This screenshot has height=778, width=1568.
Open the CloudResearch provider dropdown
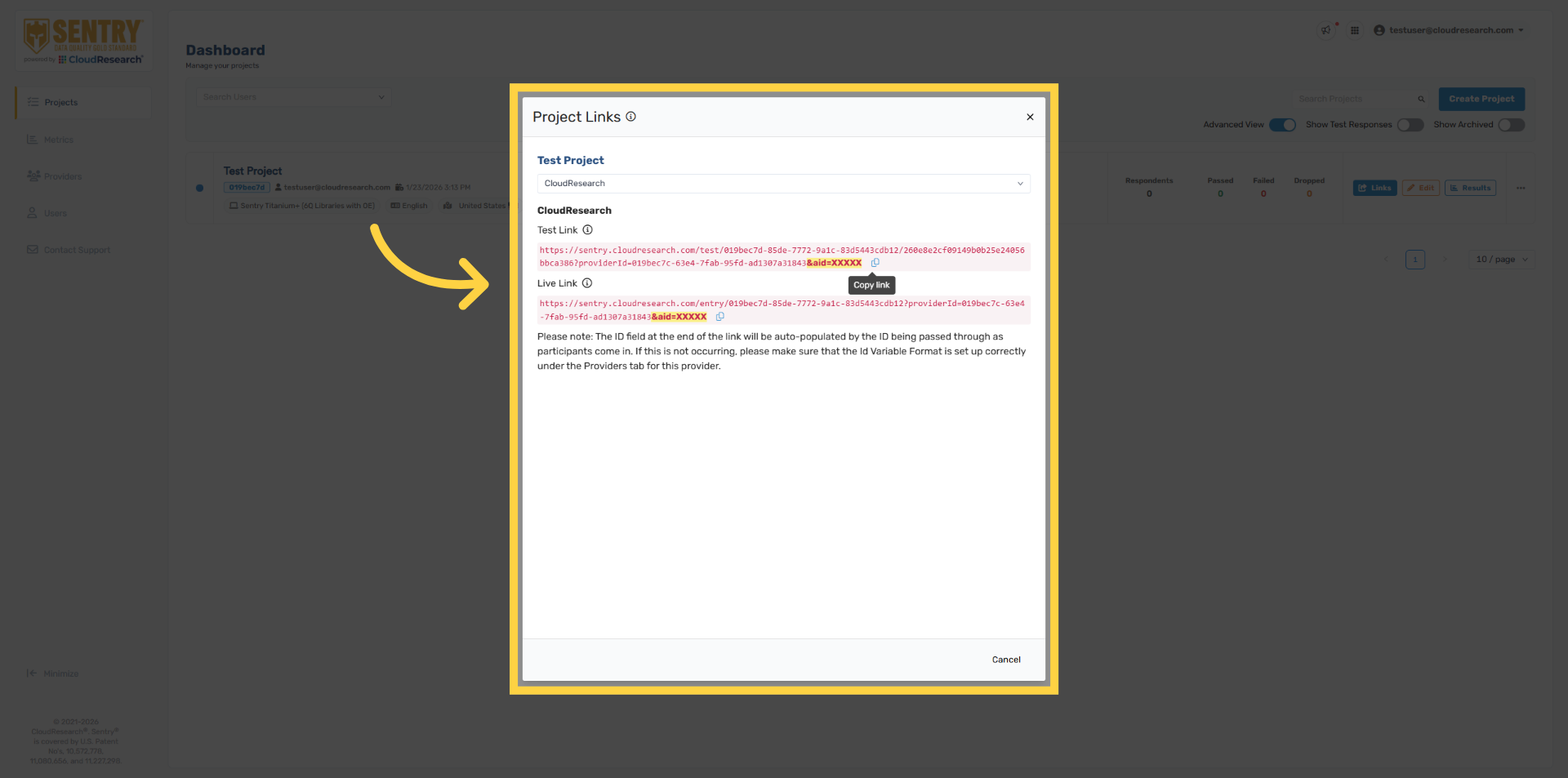coord(1019,183)
